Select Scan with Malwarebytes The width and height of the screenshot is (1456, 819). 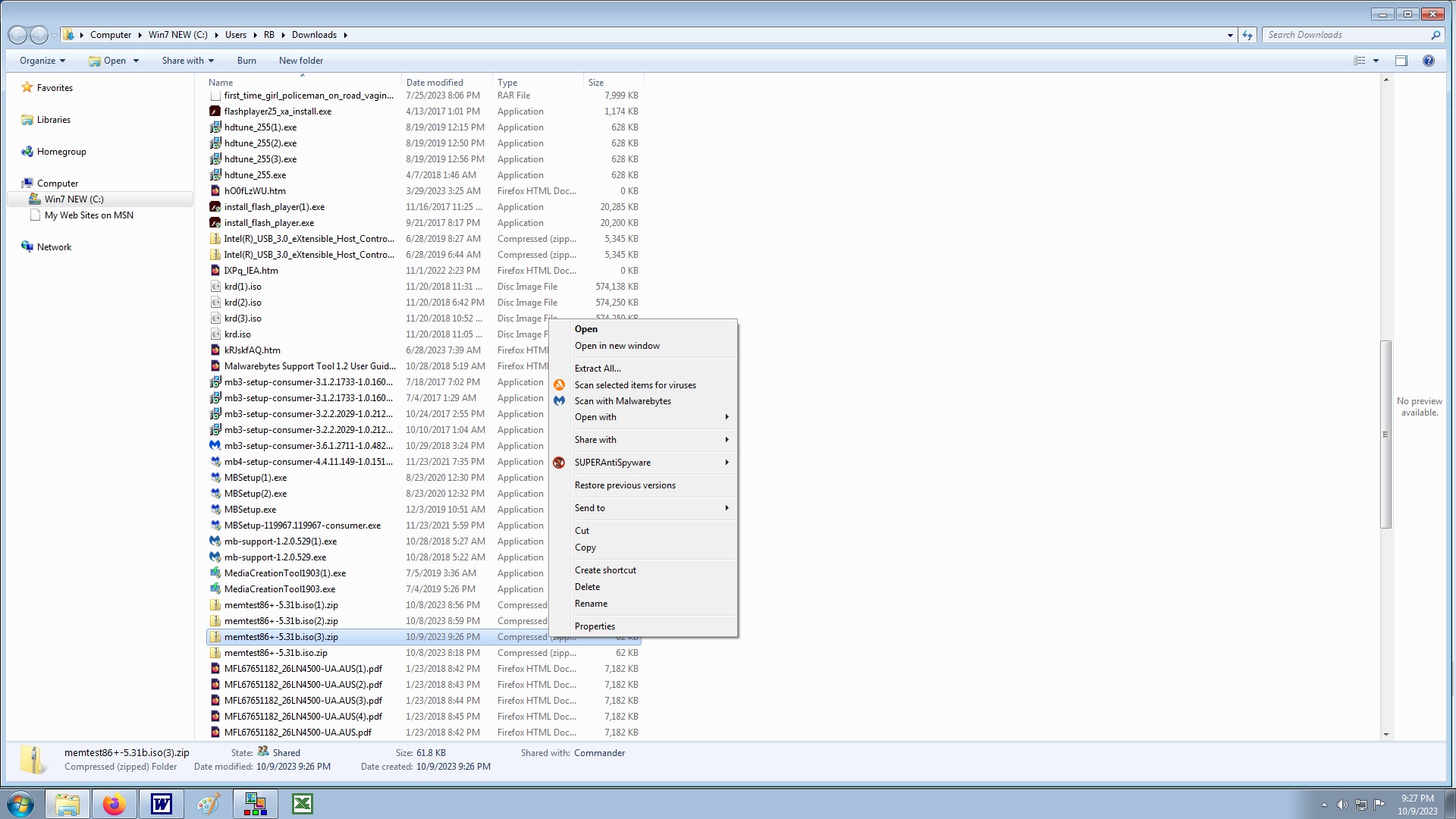tap(623, 401)
